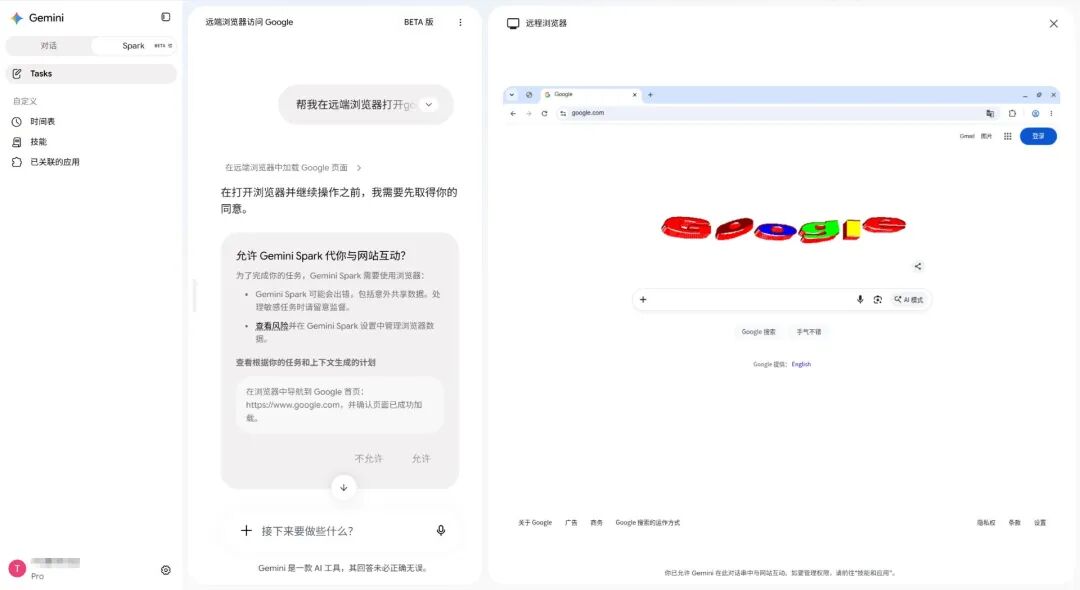
Task: Open the browser profile icon
Action: point(1035,114)
